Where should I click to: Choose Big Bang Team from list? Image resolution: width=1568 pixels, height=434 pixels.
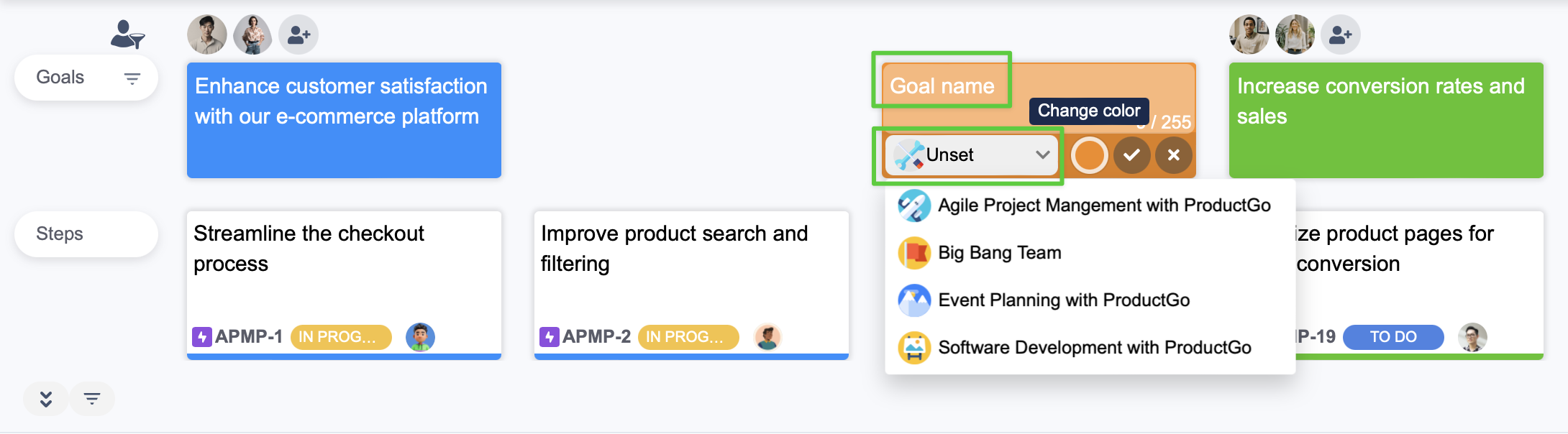coord(999,253)
